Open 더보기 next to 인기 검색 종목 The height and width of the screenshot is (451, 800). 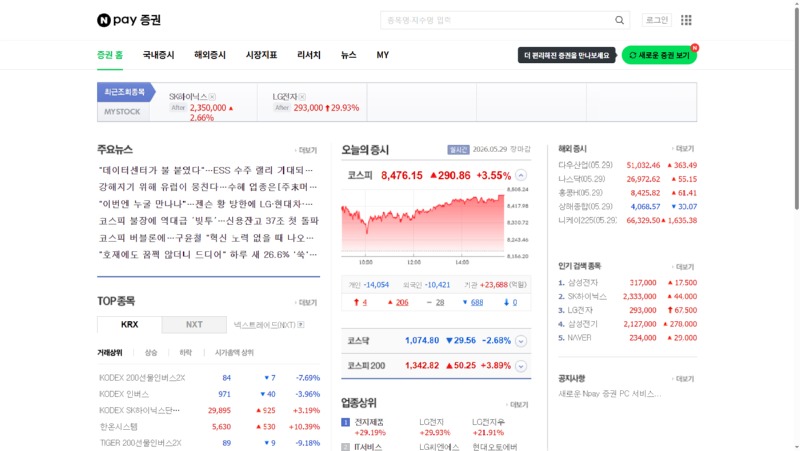[x=683, y=267]
